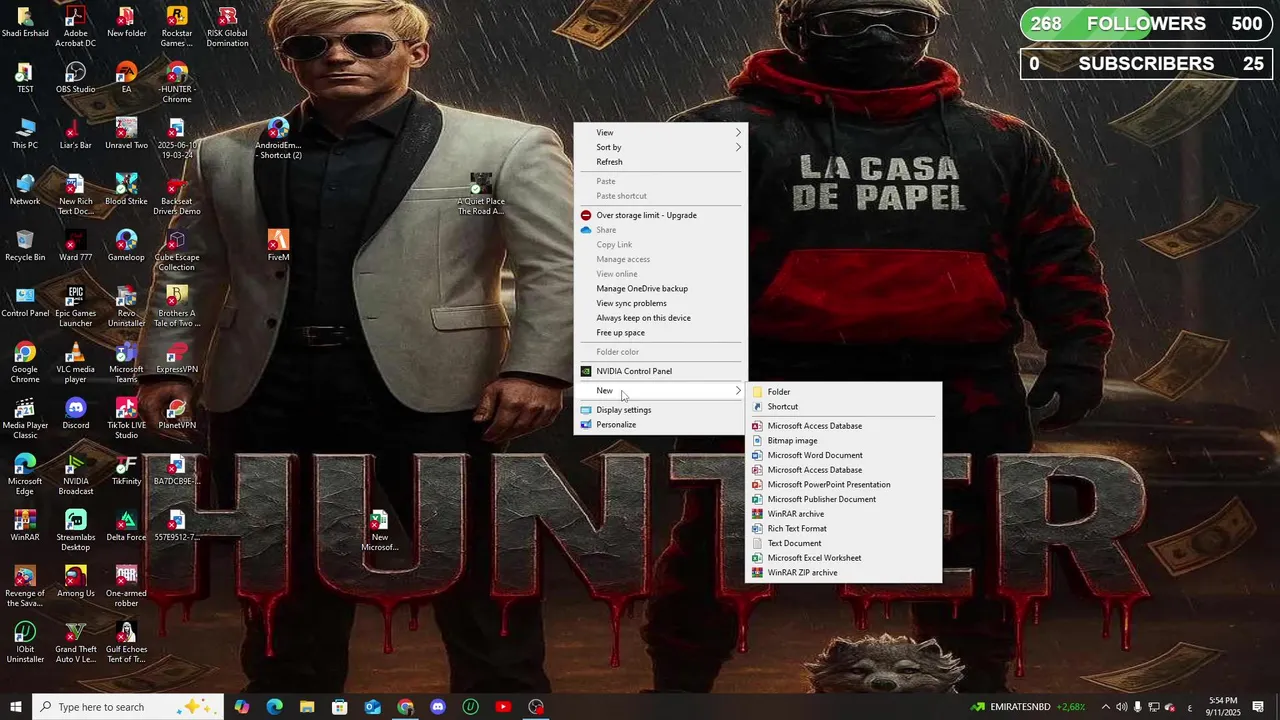Select the Among Us desktop icon
Screen dimensions: 1280x720
76,582
